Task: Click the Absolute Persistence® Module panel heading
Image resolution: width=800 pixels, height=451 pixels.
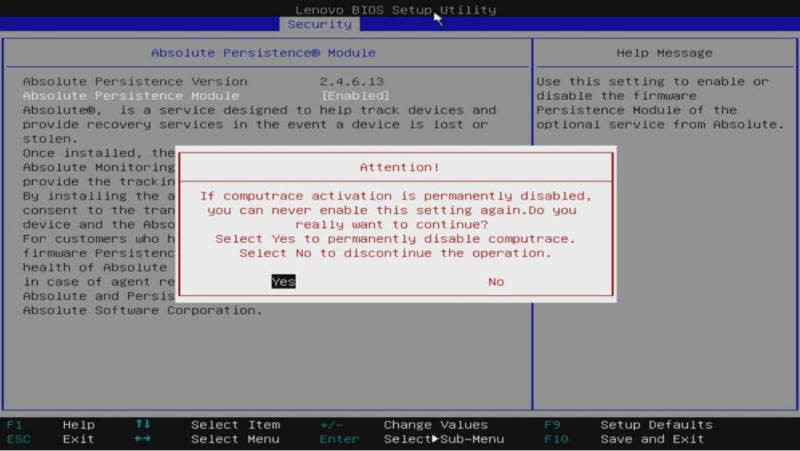Action: 263,53
